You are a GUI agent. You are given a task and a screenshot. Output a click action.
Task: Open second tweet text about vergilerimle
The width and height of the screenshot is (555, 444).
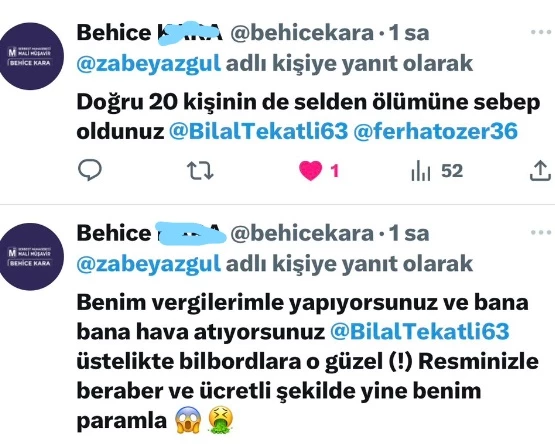[308, 362]
